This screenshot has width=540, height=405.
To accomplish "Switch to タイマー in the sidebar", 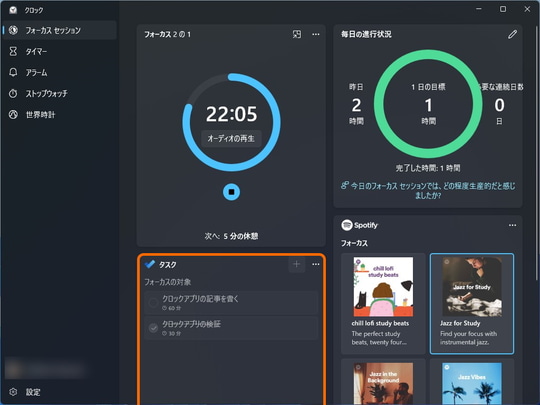I will (59, 52).
